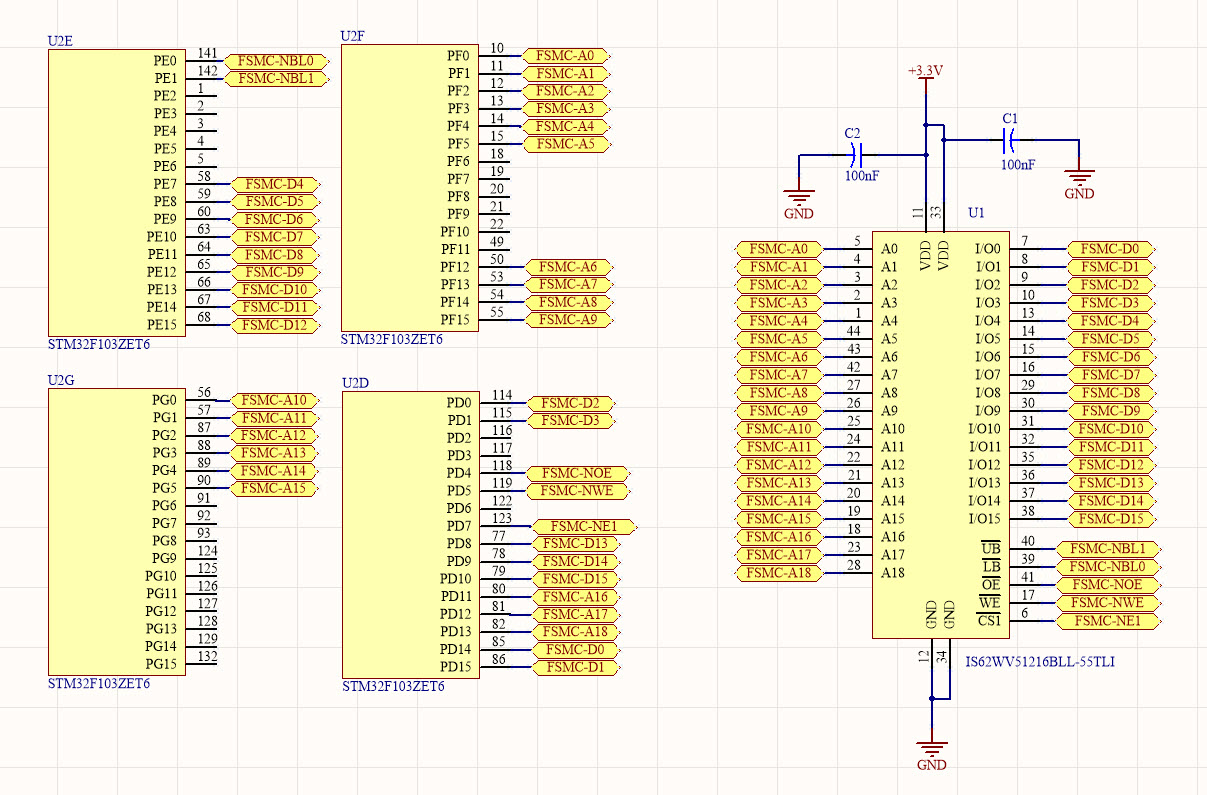Select the U2G component body
The width and height of the screenshot is (1207, 795).
[116, 532]
